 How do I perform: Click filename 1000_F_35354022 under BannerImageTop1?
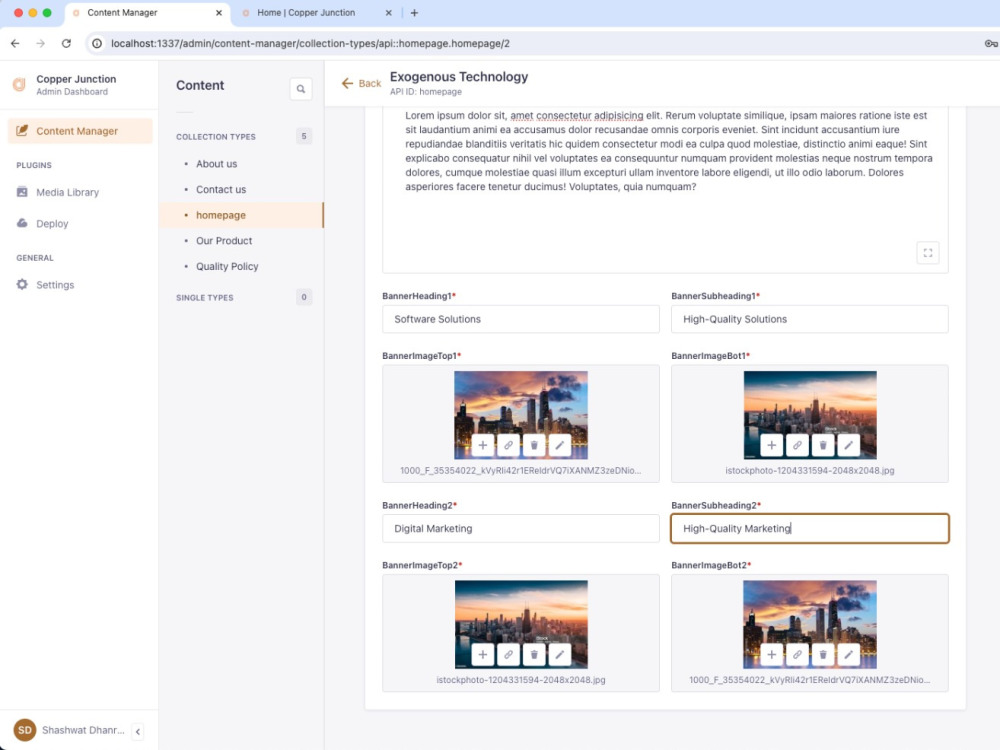pyautogui.click(x=520, y=471)
